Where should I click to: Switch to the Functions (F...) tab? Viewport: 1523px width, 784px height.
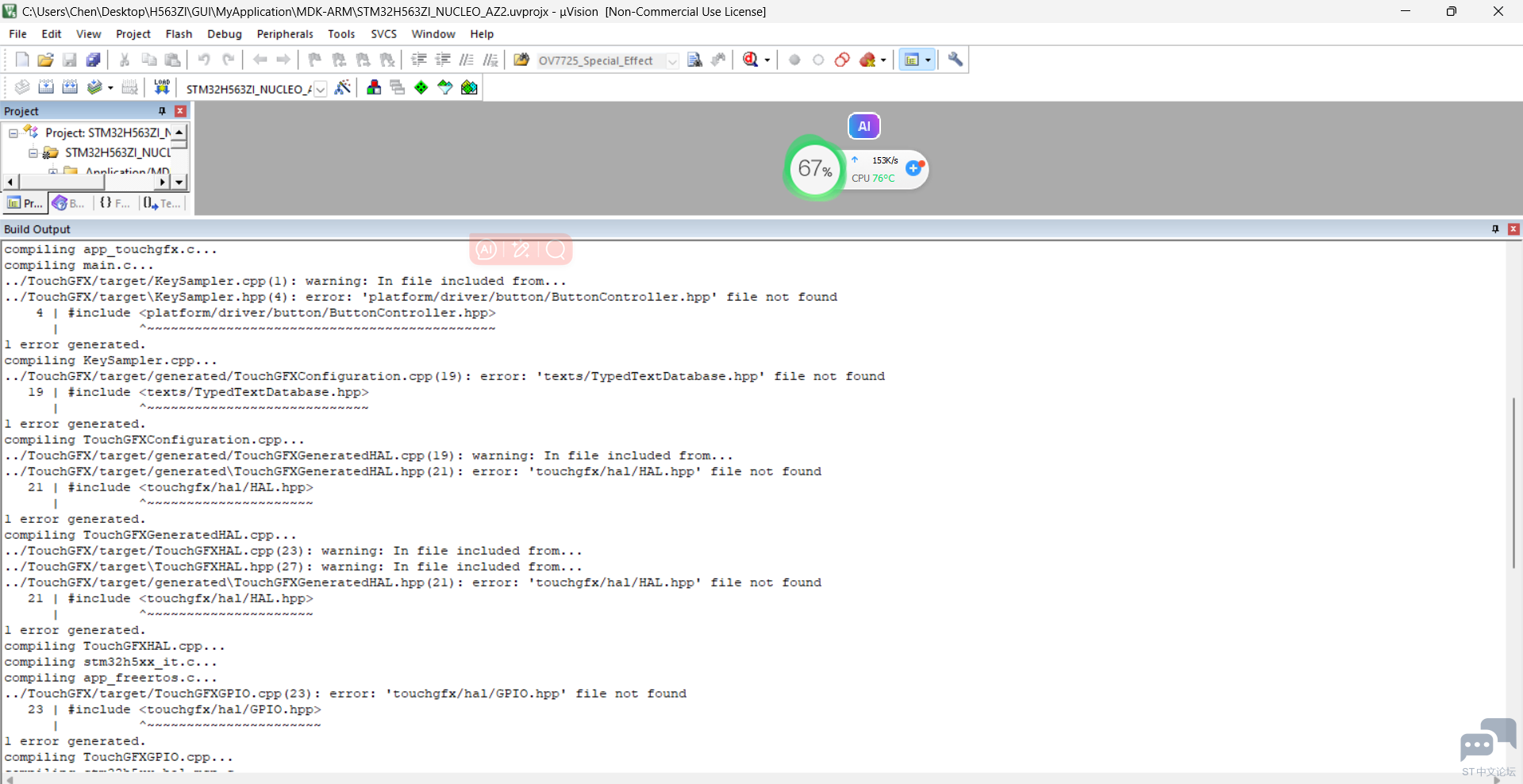115,204
